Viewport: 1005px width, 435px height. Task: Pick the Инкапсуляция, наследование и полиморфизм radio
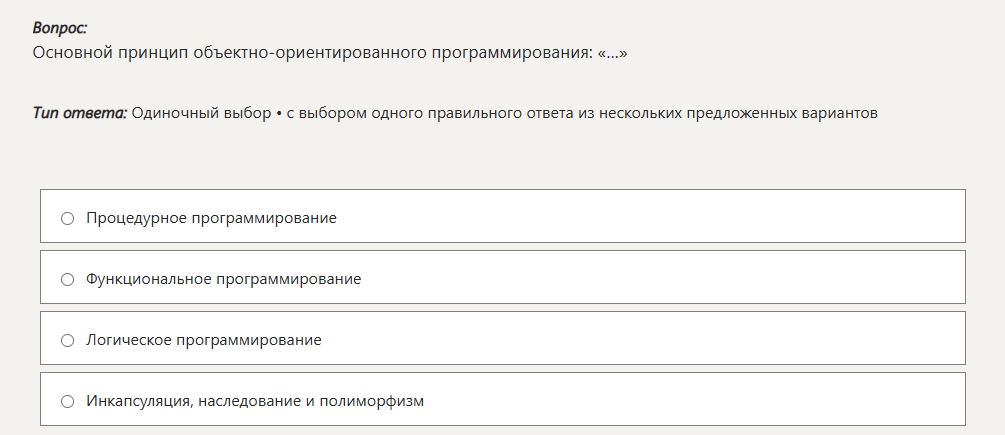68,401
